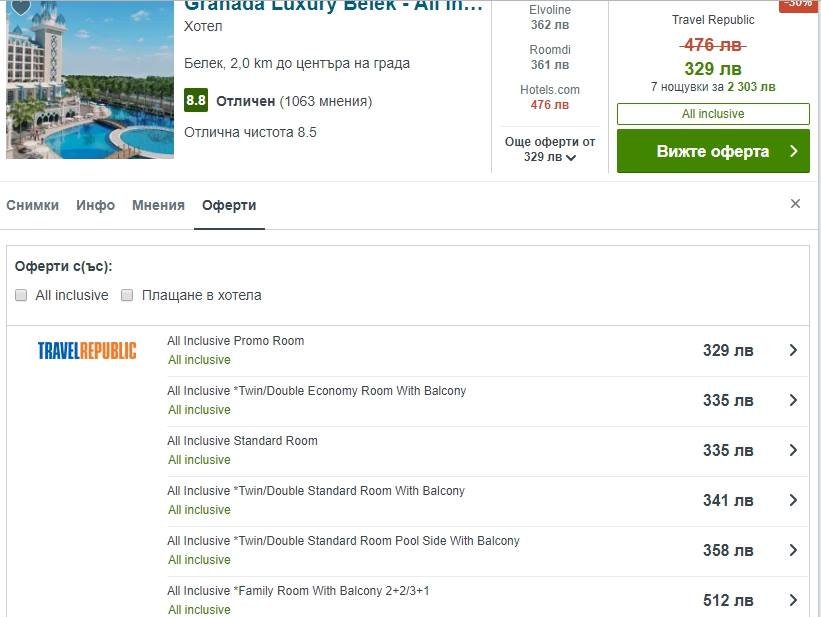Expand Още оферти от 329 лв dropdown
This screenshot has height=617, width=821.
click(x=550, y=149)
